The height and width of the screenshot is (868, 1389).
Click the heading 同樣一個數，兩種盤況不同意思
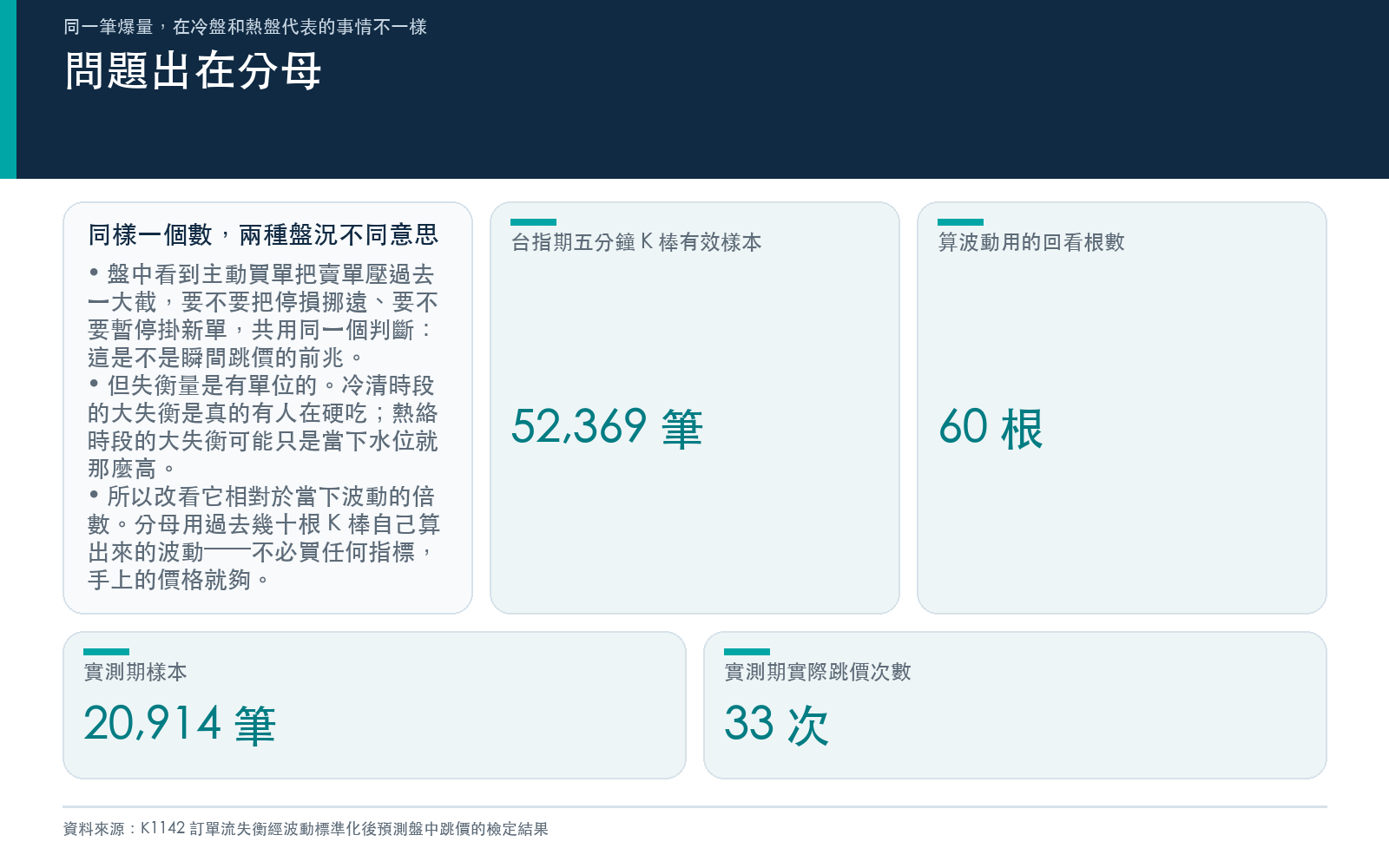pos(263,234)
